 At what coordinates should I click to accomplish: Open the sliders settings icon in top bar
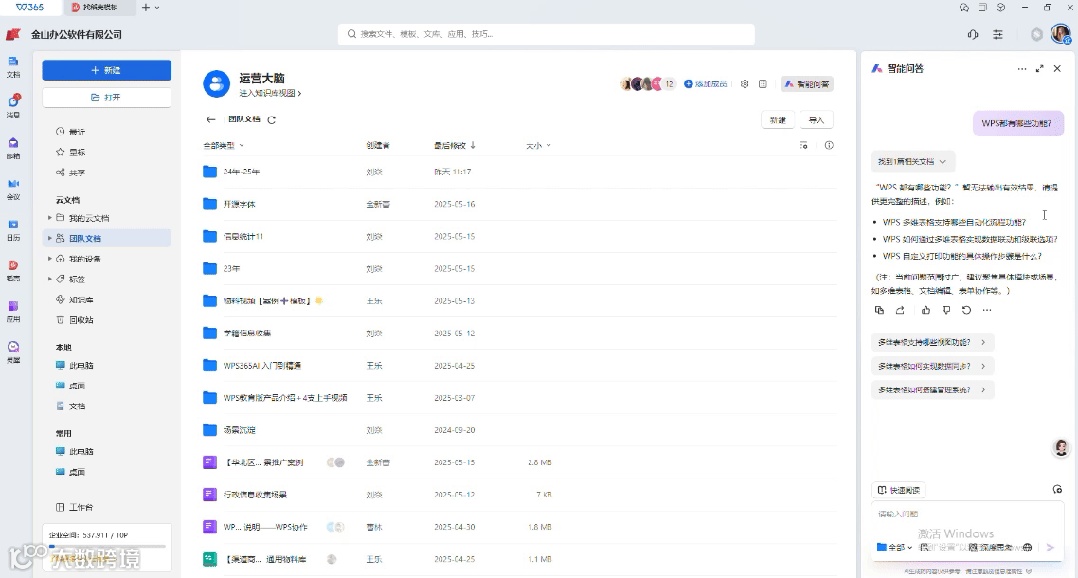coord(998,34)
